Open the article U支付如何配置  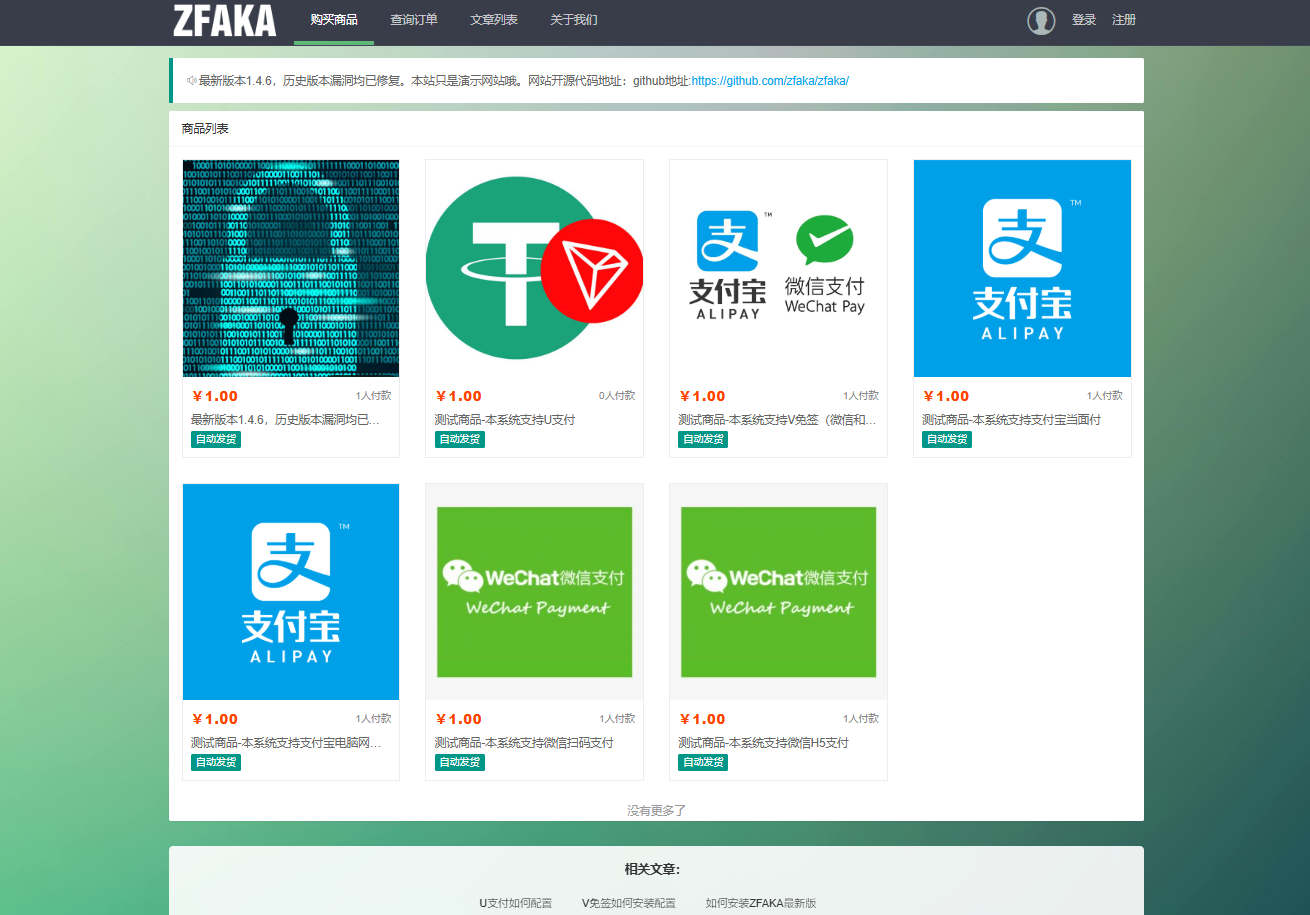pos(514,901)
